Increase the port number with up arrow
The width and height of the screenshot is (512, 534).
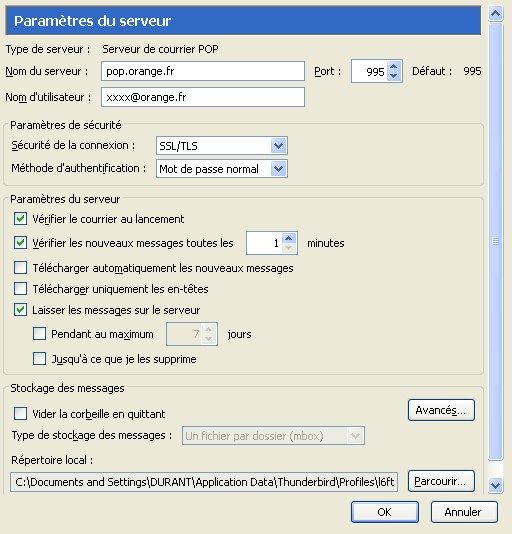click(x=394, y=67)
